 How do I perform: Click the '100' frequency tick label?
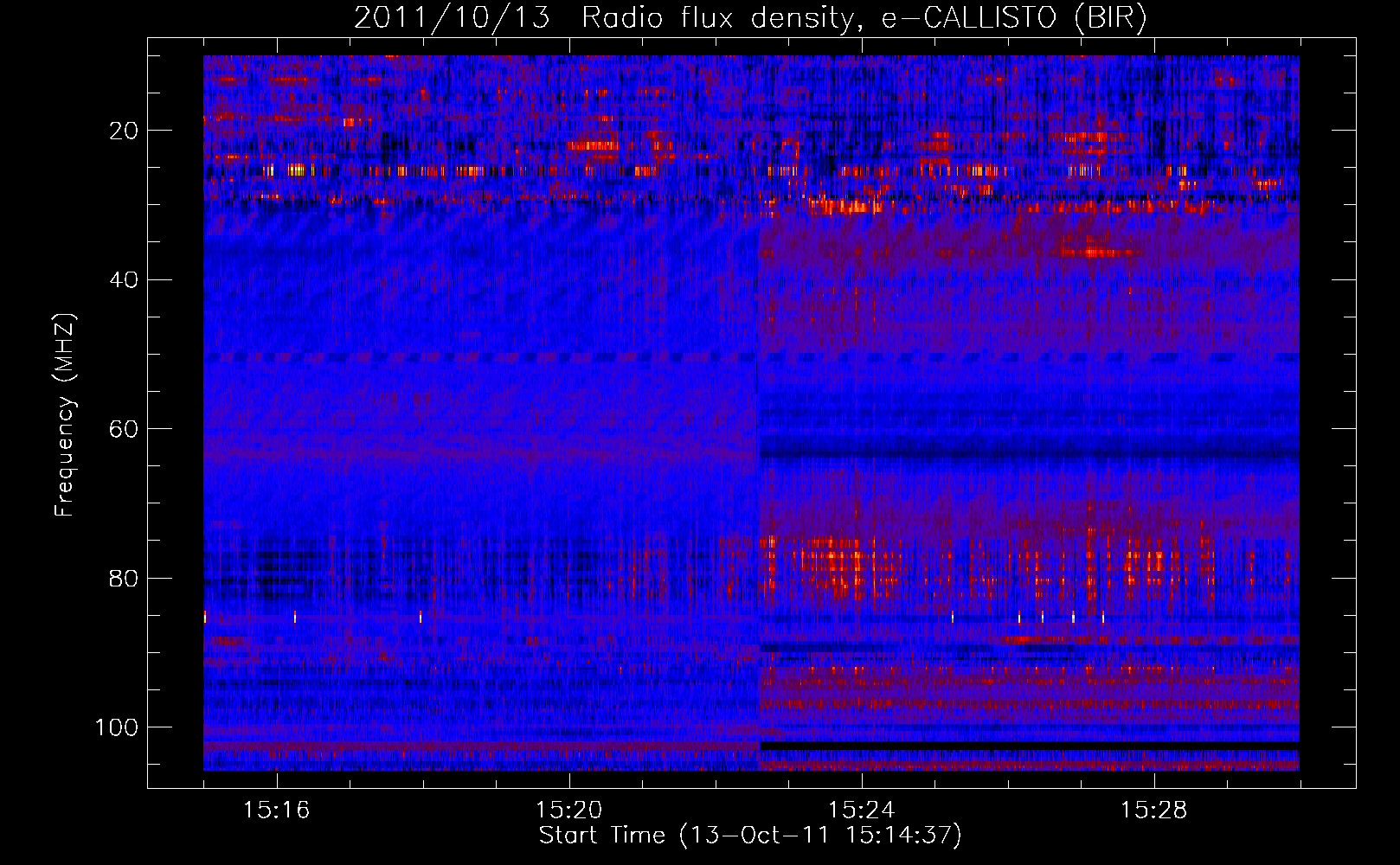[117, 727]
